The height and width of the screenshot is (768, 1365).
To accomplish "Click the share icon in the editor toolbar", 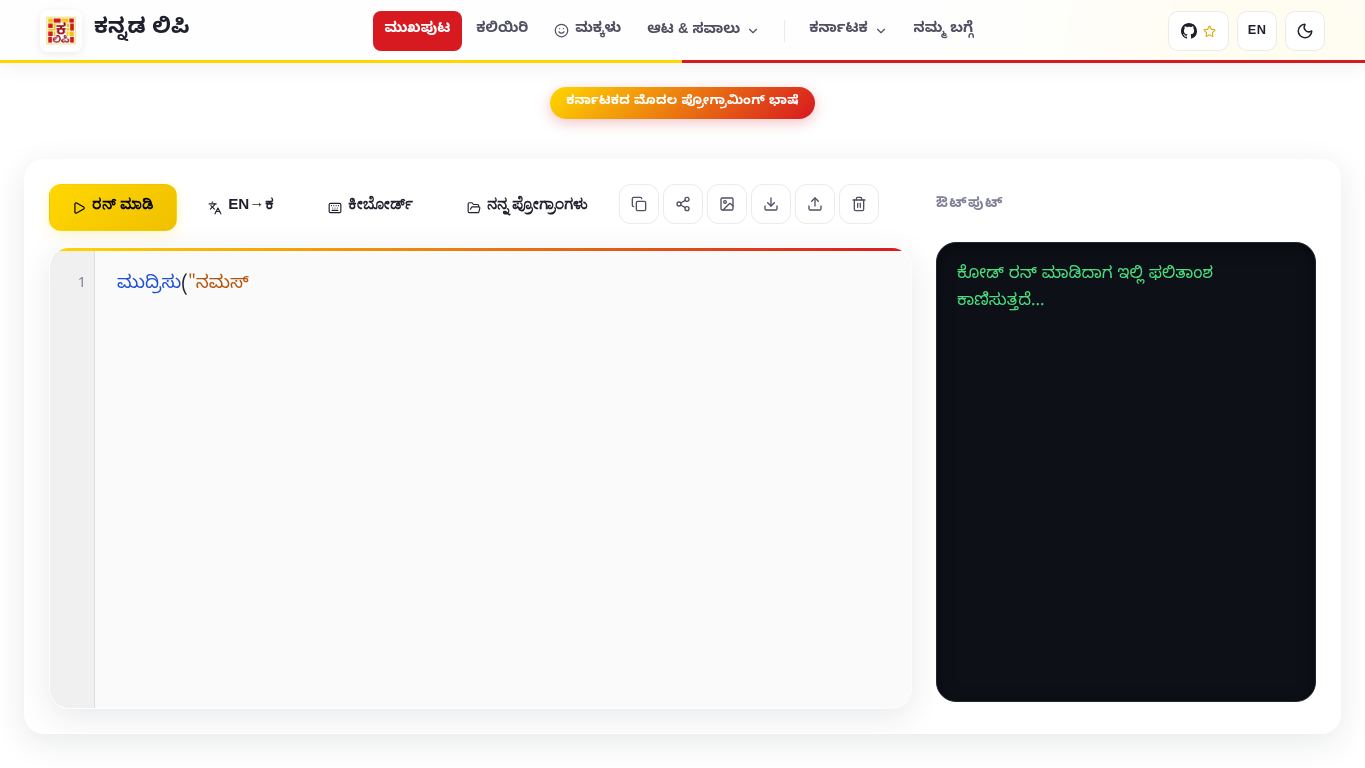I will 683,204.
